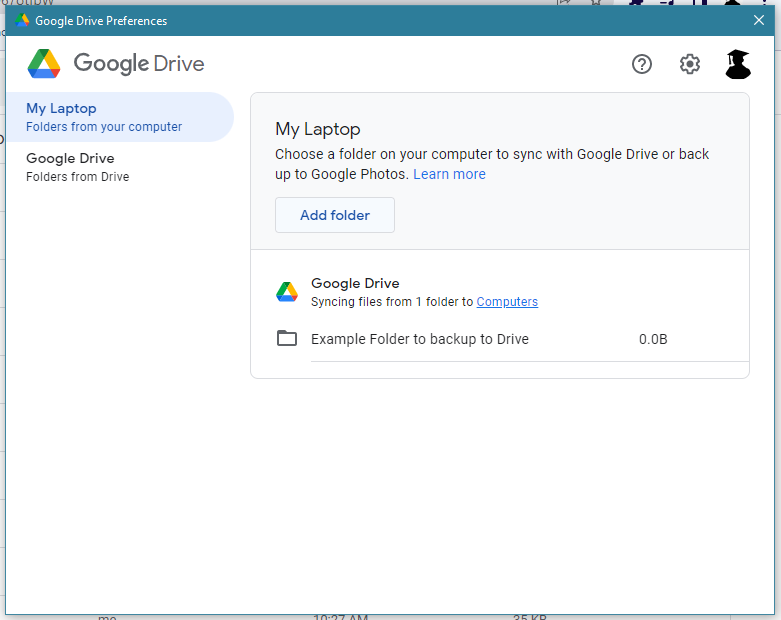
Task: Select My Laptop in the sidebar
Action: (x=120, y=117)
